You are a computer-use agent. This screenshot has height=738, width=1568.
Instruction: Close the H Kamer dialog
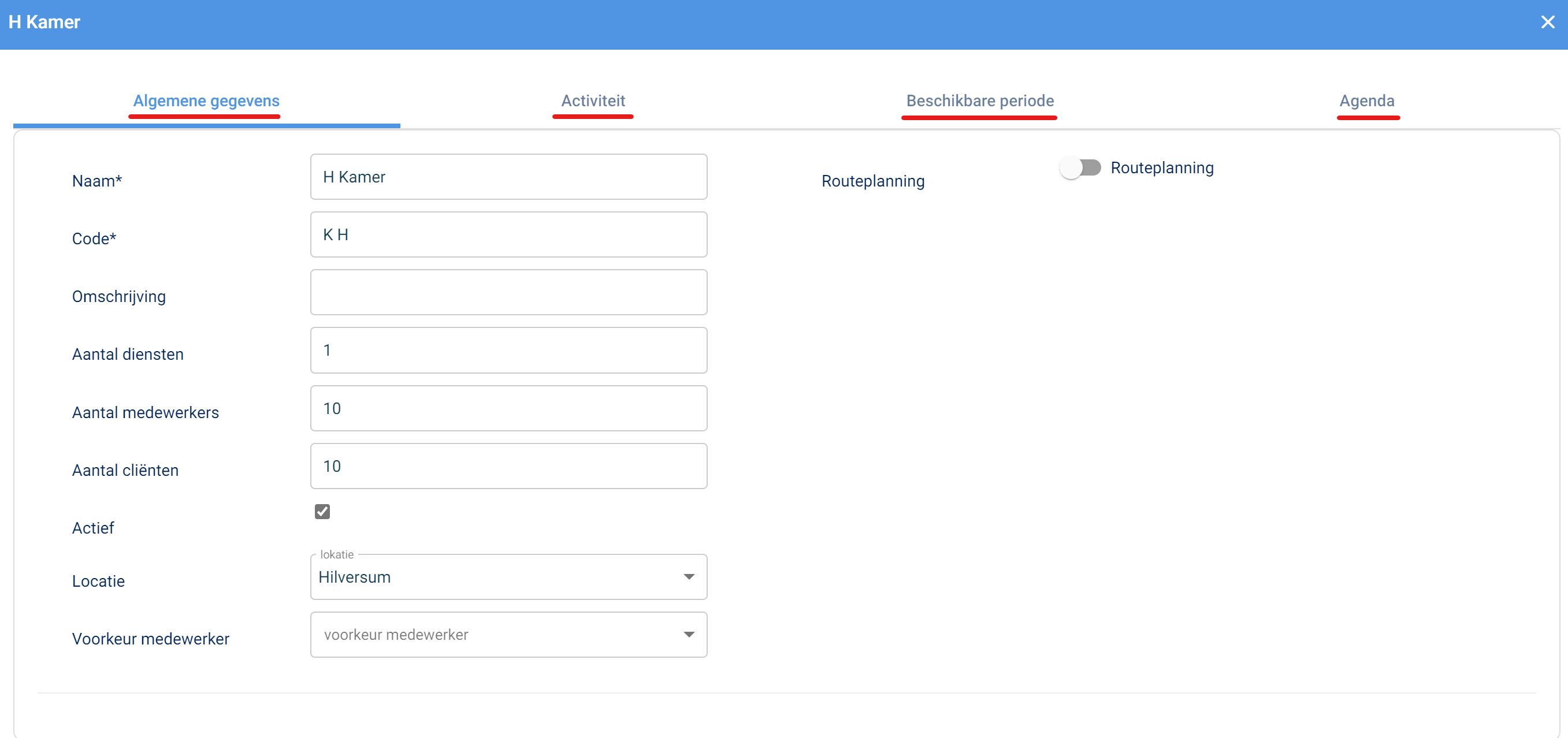[x=1547, y=23]
